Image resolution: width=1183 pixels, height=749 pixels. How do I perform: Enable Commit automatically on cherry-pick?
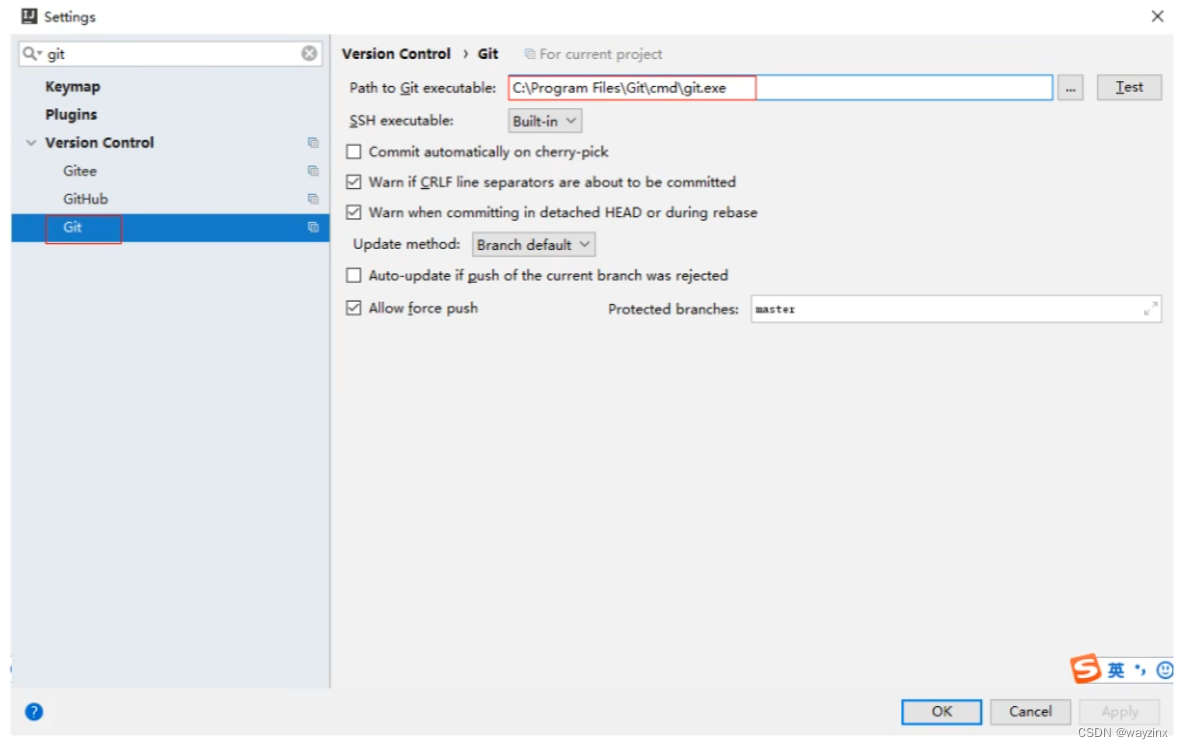click(x=353, y=152)
